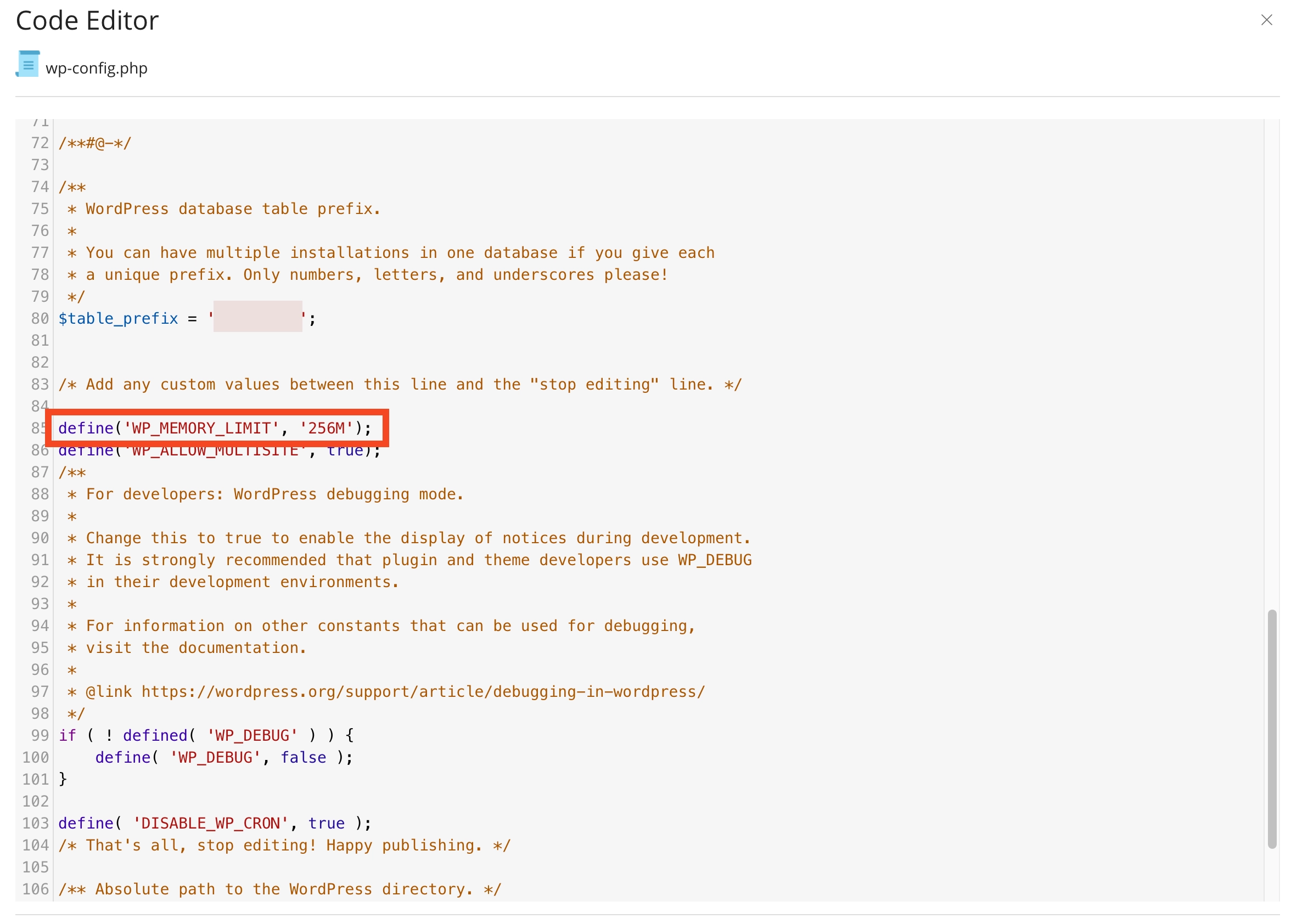1291x924 pixels.
Task: Click the WP_ALLOW_MULTISITE define line
Action: [x=219, y=452]
